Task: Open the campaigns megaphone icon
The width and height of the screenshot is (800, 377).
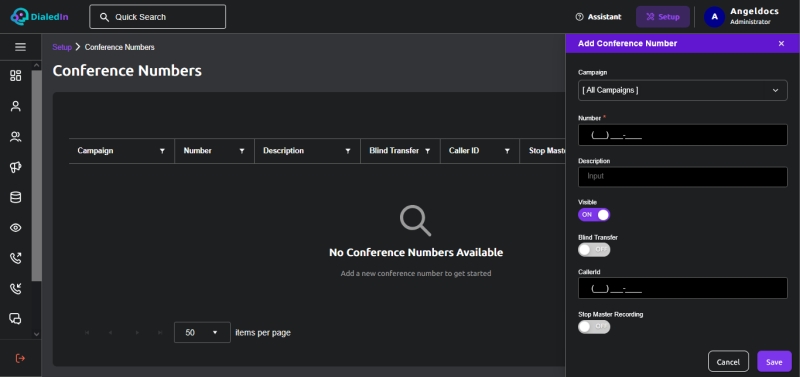Action: [16, 167]
